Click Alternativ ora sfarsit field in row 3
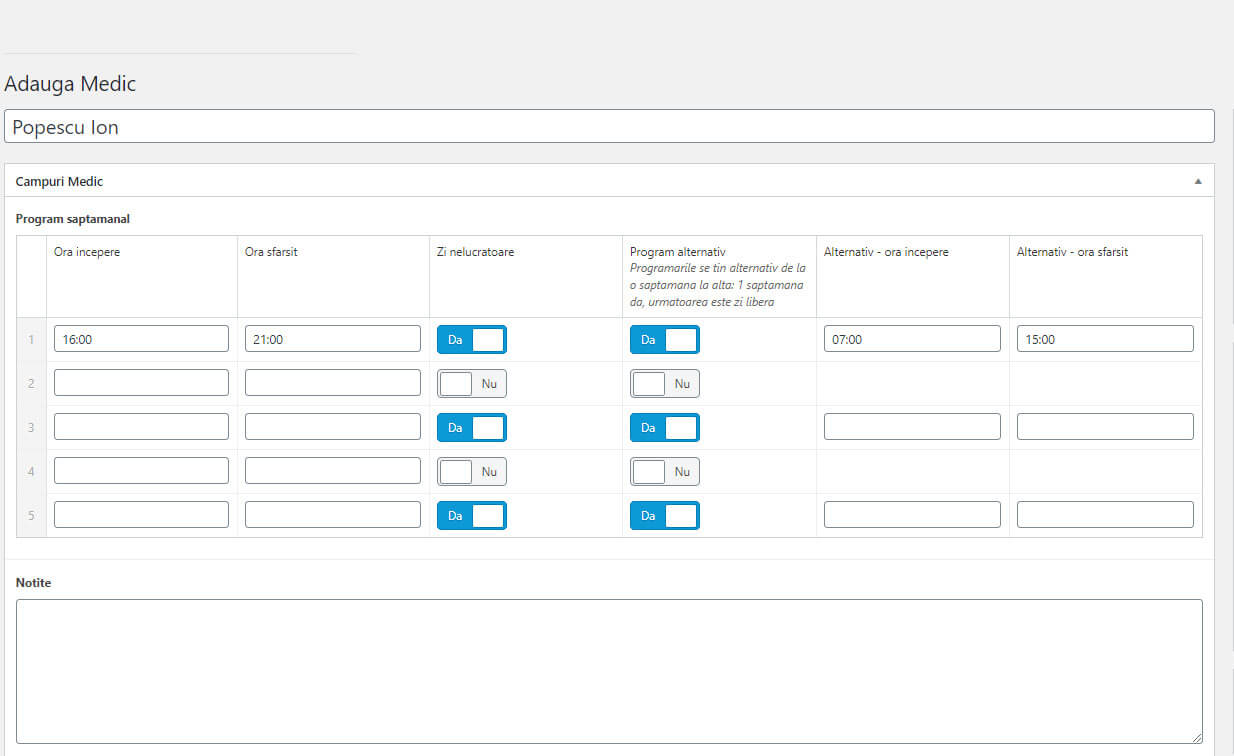This screenshot has height=756, width=1234. (x=1104, y=427)
